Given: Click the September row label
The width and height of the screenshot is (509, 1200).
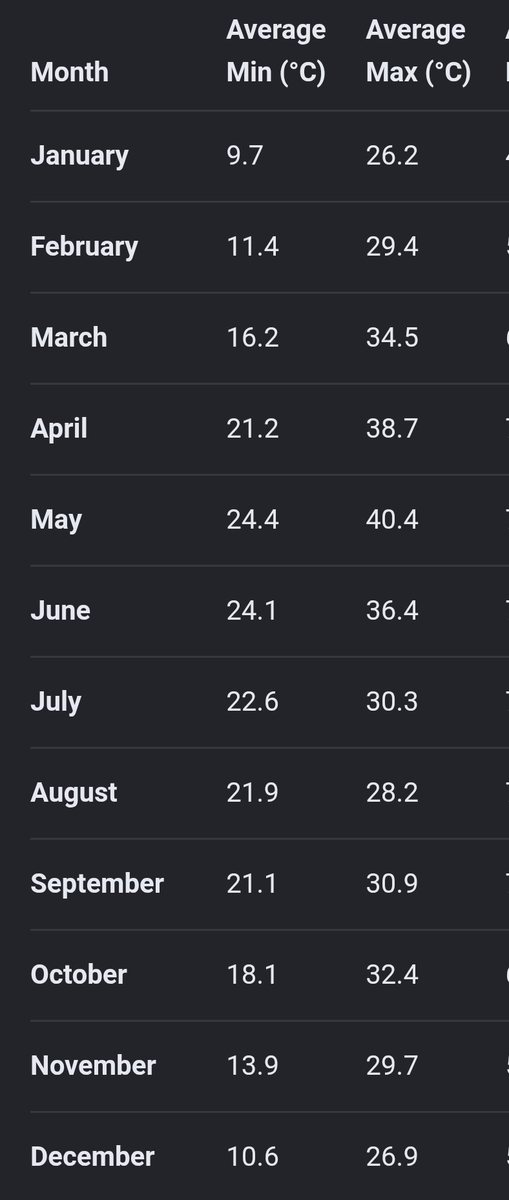Looking at the screenshot, I should 97,884.
